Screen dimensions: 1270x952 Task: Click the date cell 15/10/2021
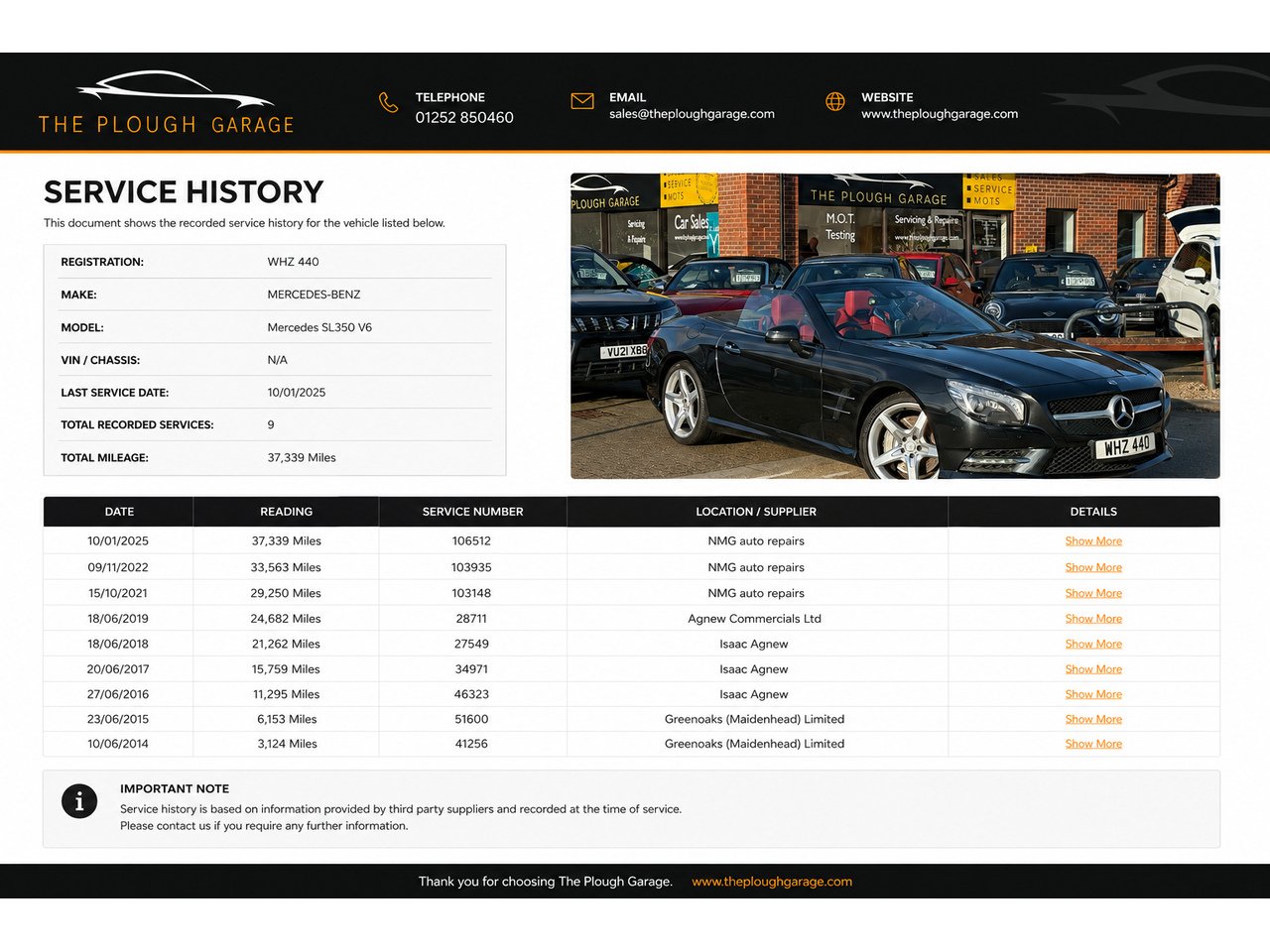[x=118, y=593]
